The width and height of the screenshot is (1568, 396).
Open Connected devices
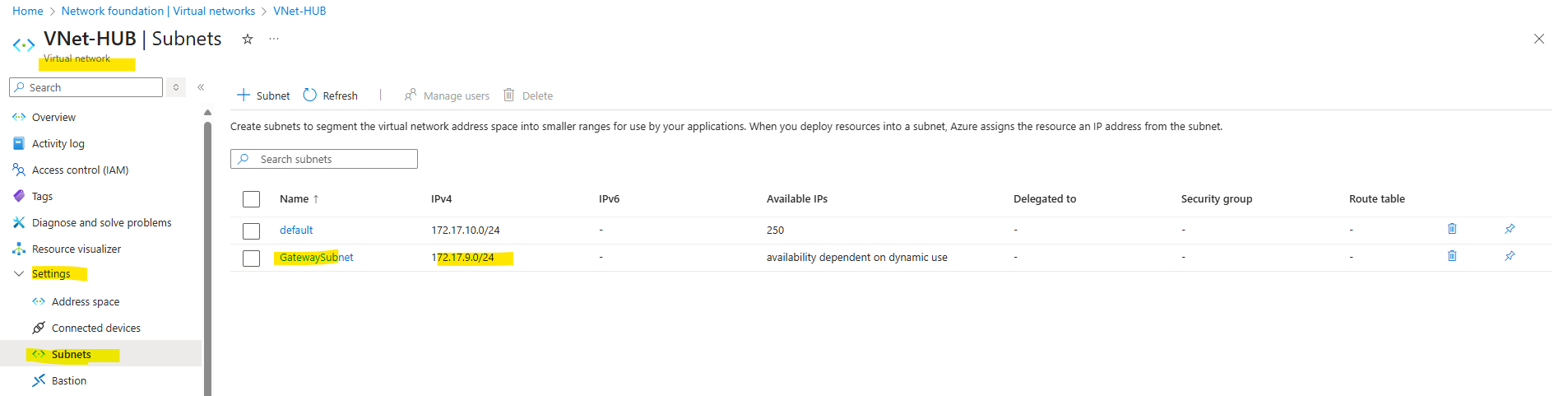[95, 328]
